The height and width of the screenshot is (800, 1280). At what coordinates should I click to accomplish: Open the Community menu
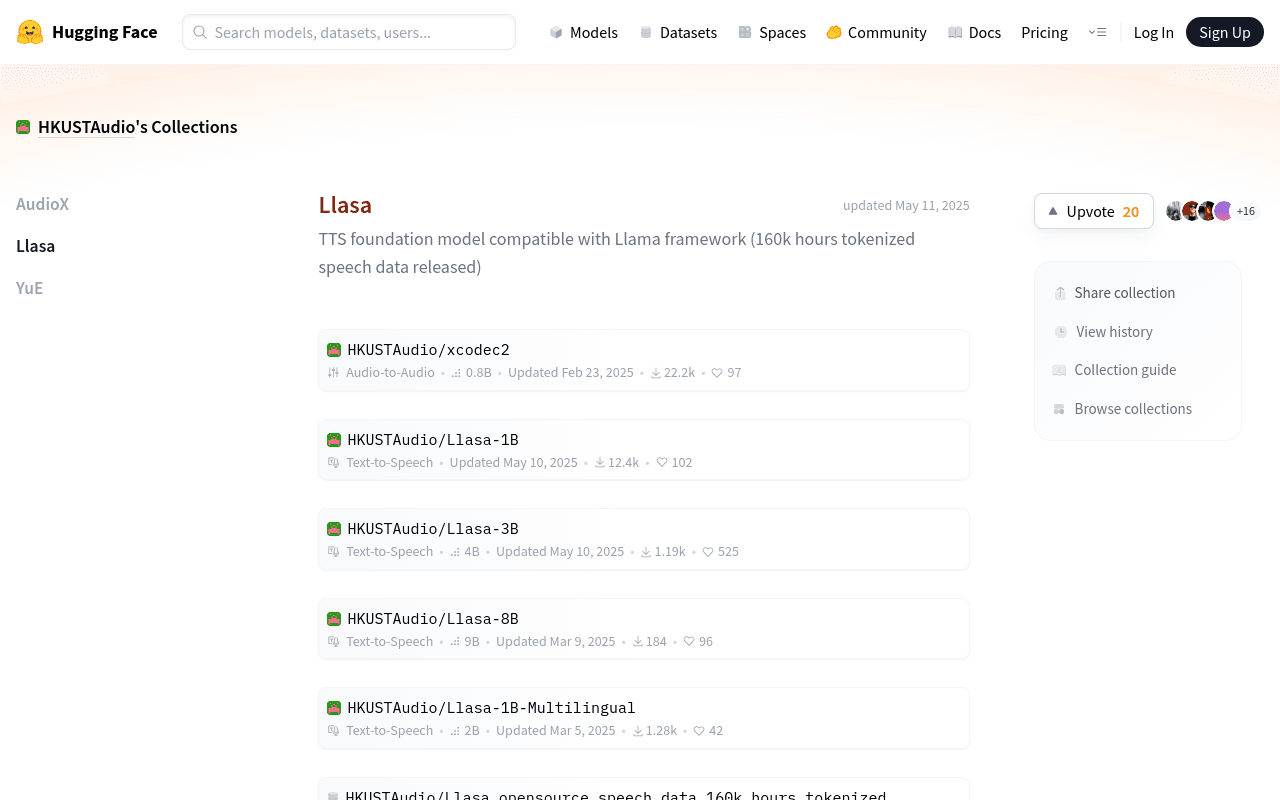click(x=877, y=32)
